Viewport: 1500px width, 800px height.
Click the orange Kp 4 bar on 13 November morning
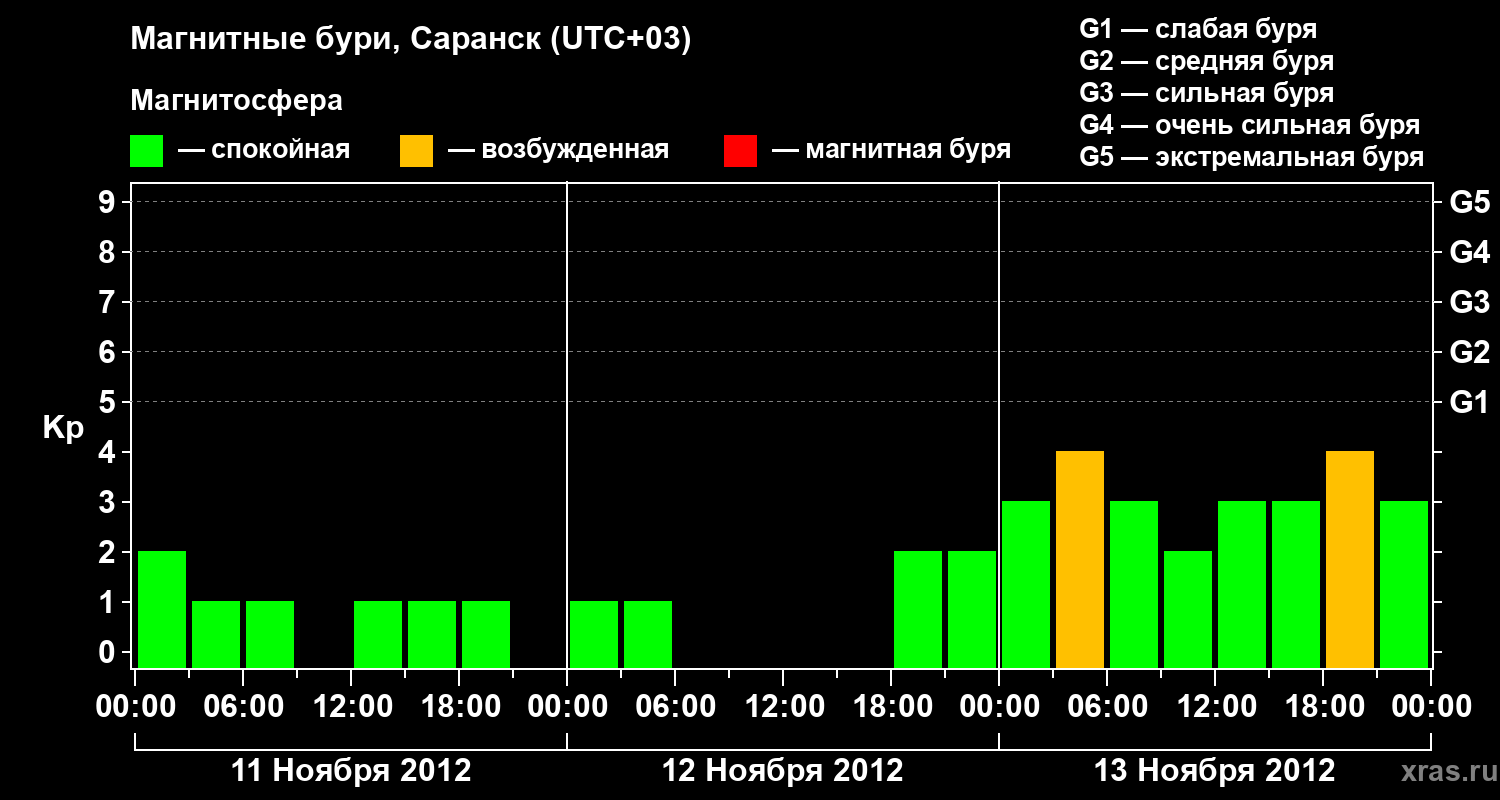click(x=1080, y=559)
